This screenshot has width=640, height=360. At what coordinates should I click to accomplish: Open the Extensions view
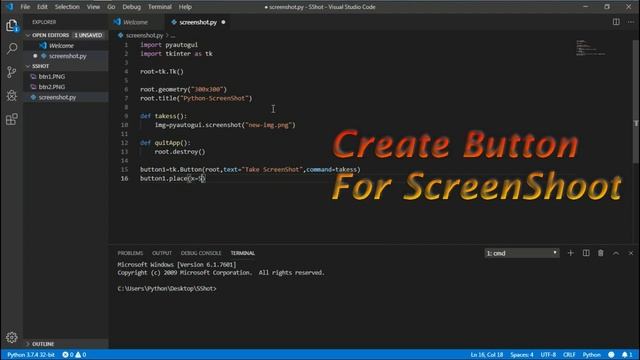(x=12, y=119)
